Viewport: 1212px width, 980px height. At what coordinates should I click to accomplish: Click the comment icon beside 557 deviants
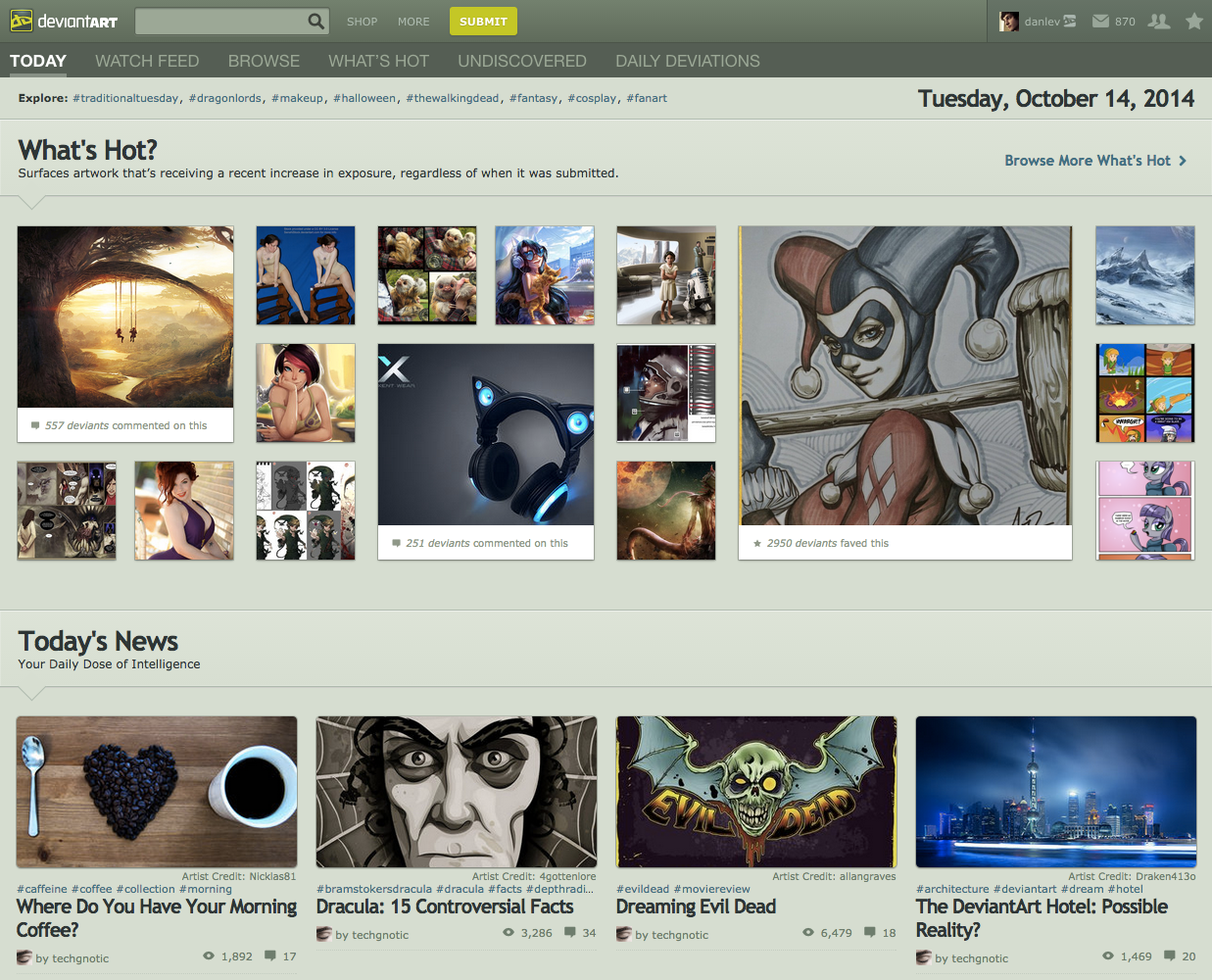coord(35,425)
